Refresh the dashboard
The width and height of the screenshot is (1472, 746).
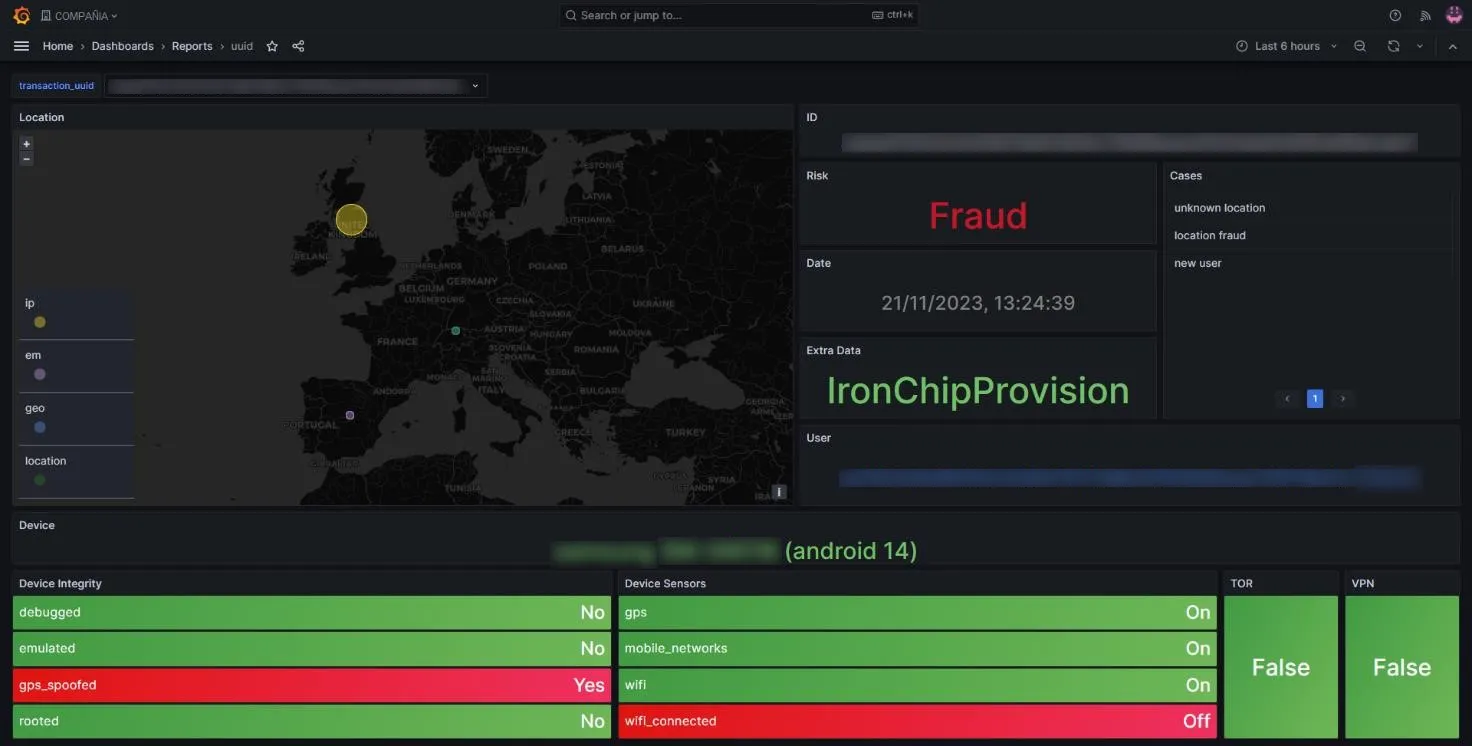(x=1393, y=46)
